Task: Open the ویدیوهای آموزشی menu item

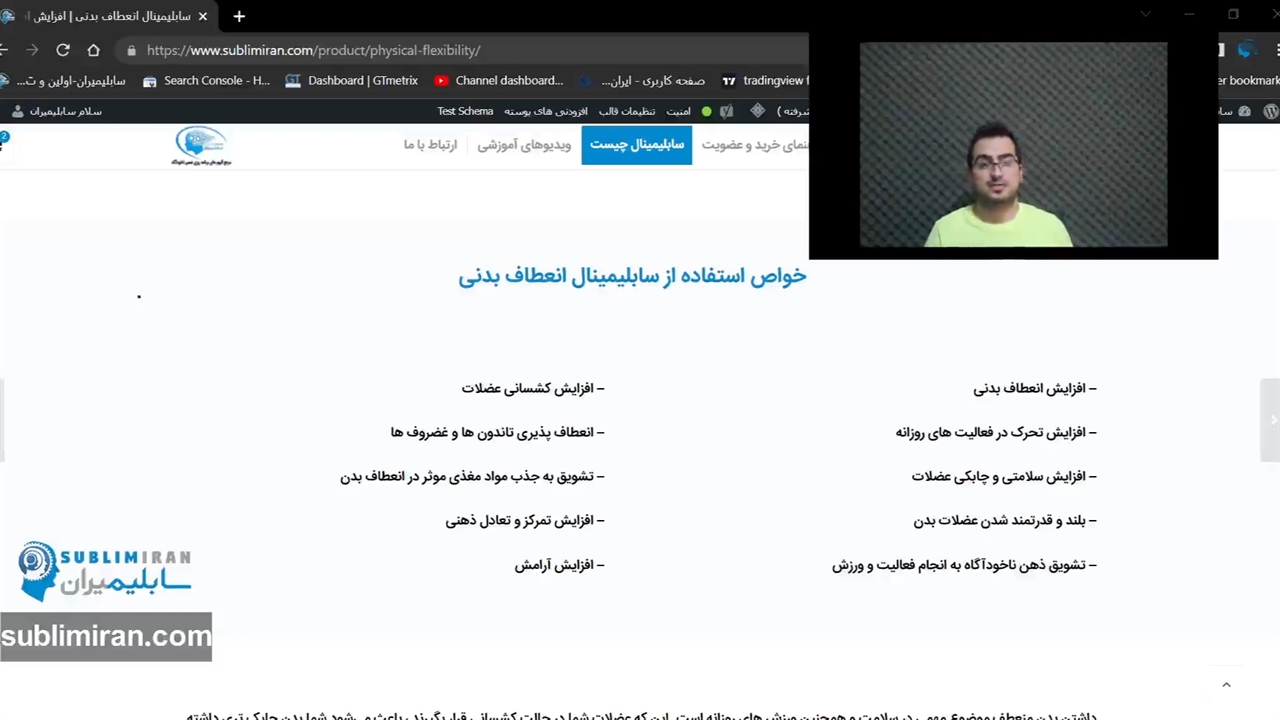Action: pyautogui.click(x=524, y=145)
